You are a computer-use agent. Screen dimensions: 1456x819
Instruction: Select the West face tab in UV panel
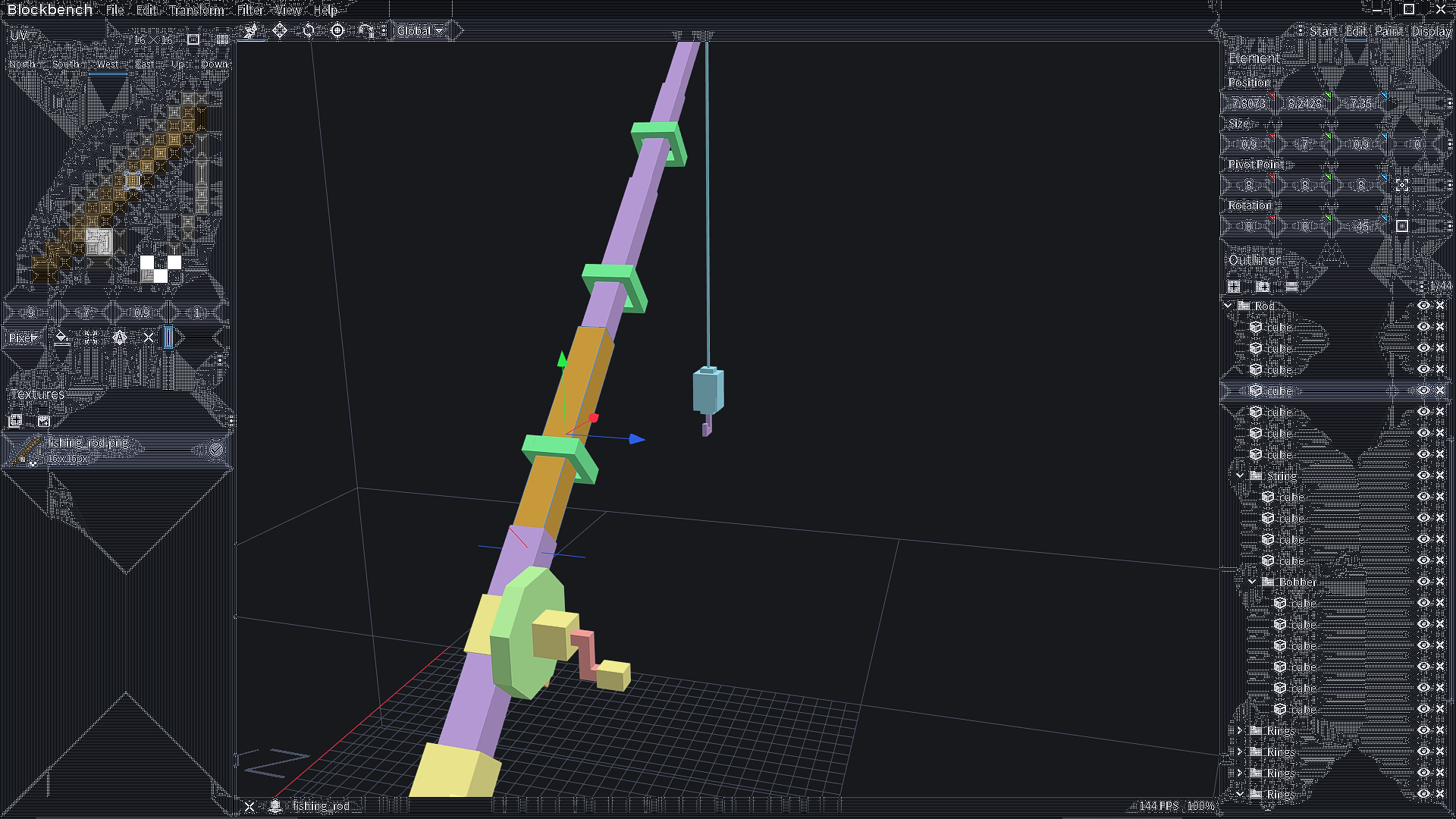[x=108, y=64]
